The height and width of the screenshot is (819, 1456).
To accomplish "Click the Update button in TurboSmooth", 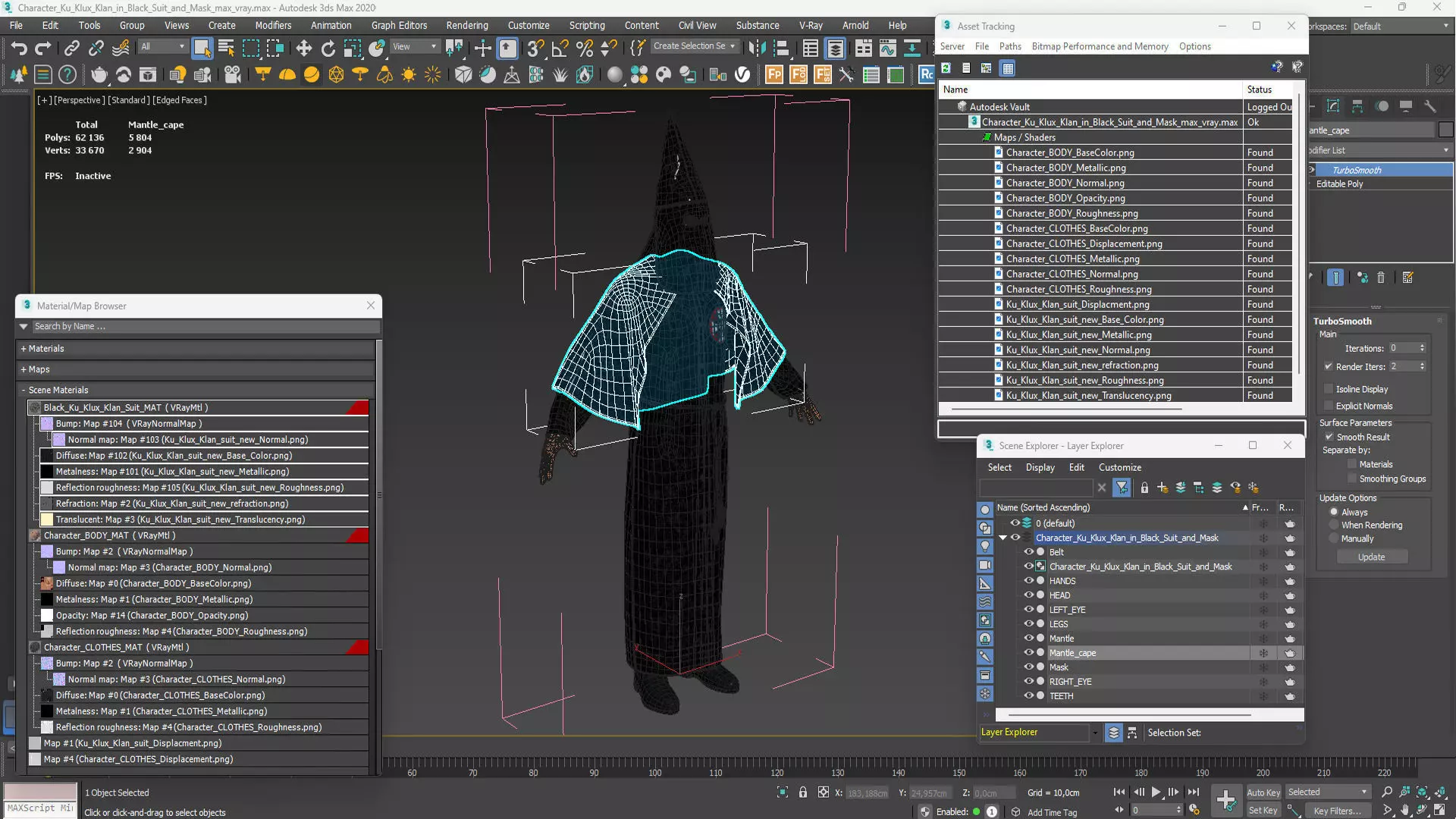I will point(1371,557).
